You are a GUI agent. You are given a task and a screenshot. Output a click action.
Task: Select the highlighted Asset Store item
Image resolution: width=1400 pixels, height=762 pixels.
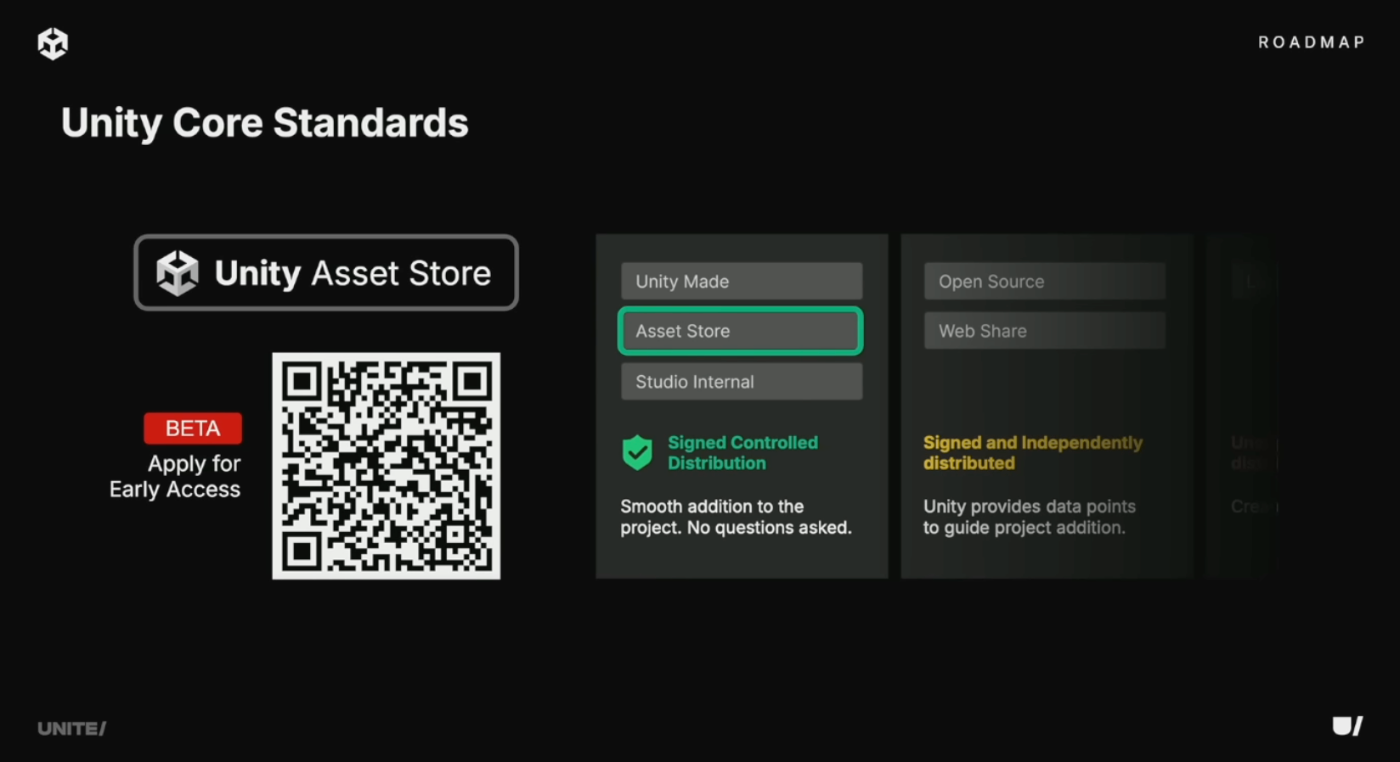(740, 331)
